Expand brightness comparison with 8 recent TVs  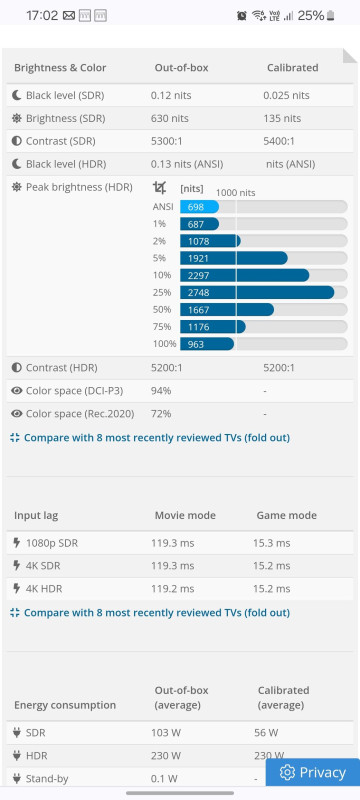[x=150, y=438]
